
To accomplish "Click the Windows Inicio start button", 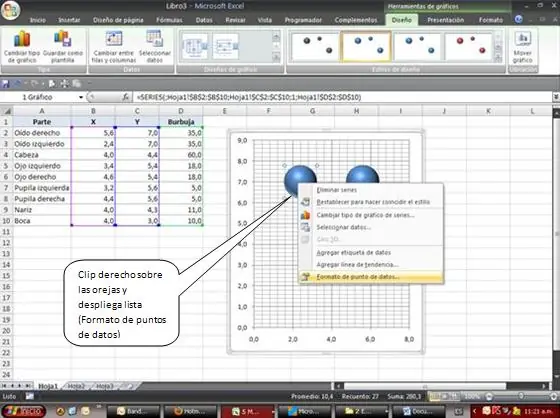I will pos(24,411).
